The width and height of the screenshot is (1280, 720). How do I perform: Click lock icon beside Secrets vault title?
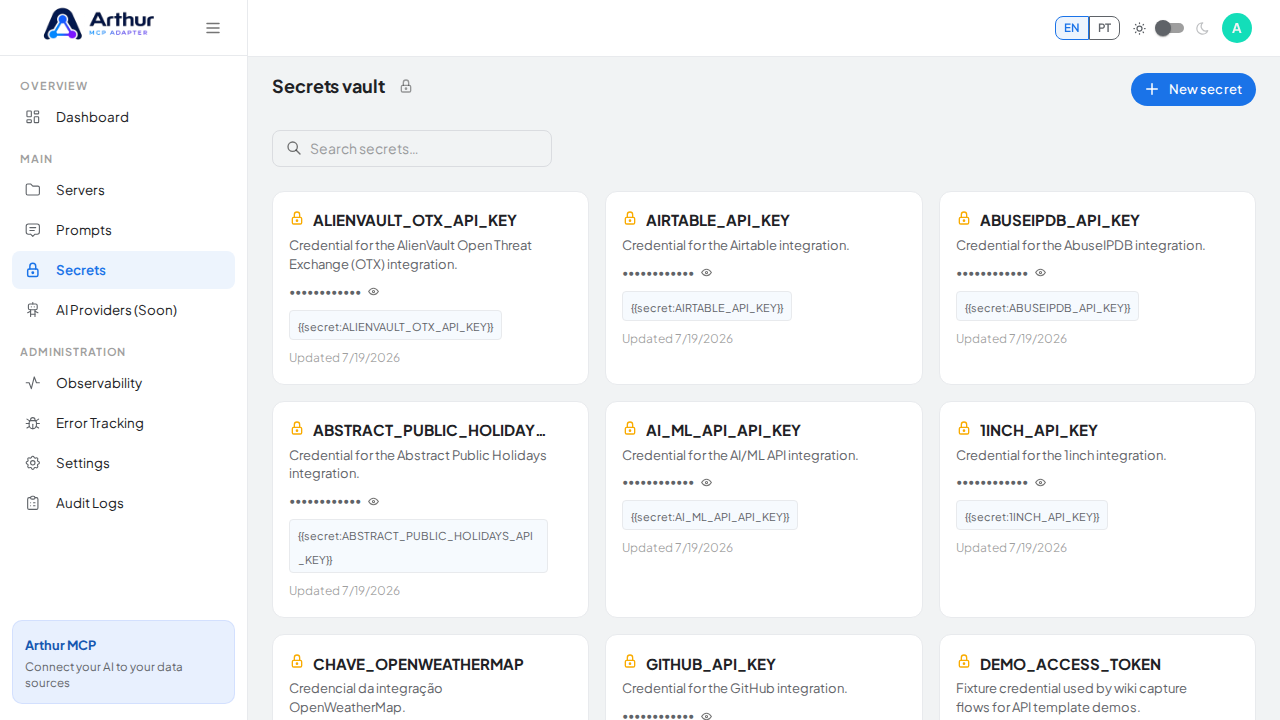(x=406, y=86)
